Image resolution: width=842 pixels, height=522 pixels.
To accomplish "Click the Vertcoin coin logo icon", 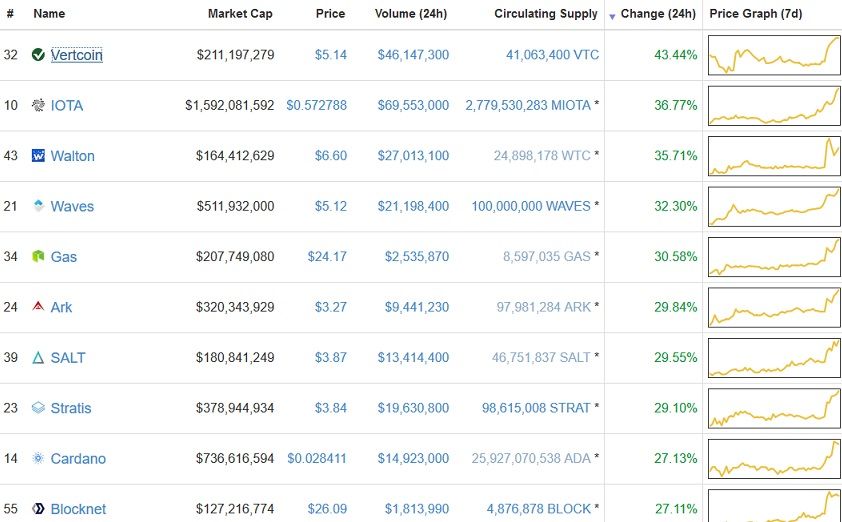I will click(x=38, y=55).
